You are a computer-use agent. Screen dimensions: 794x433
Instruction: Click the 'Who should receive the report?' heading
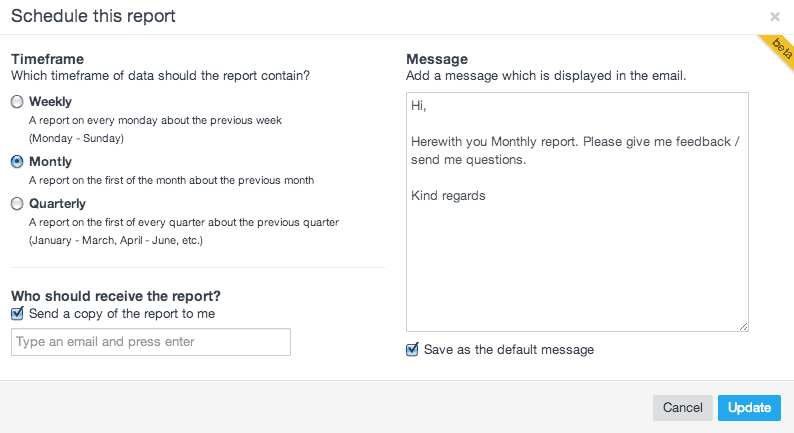[x=116, y=296]
